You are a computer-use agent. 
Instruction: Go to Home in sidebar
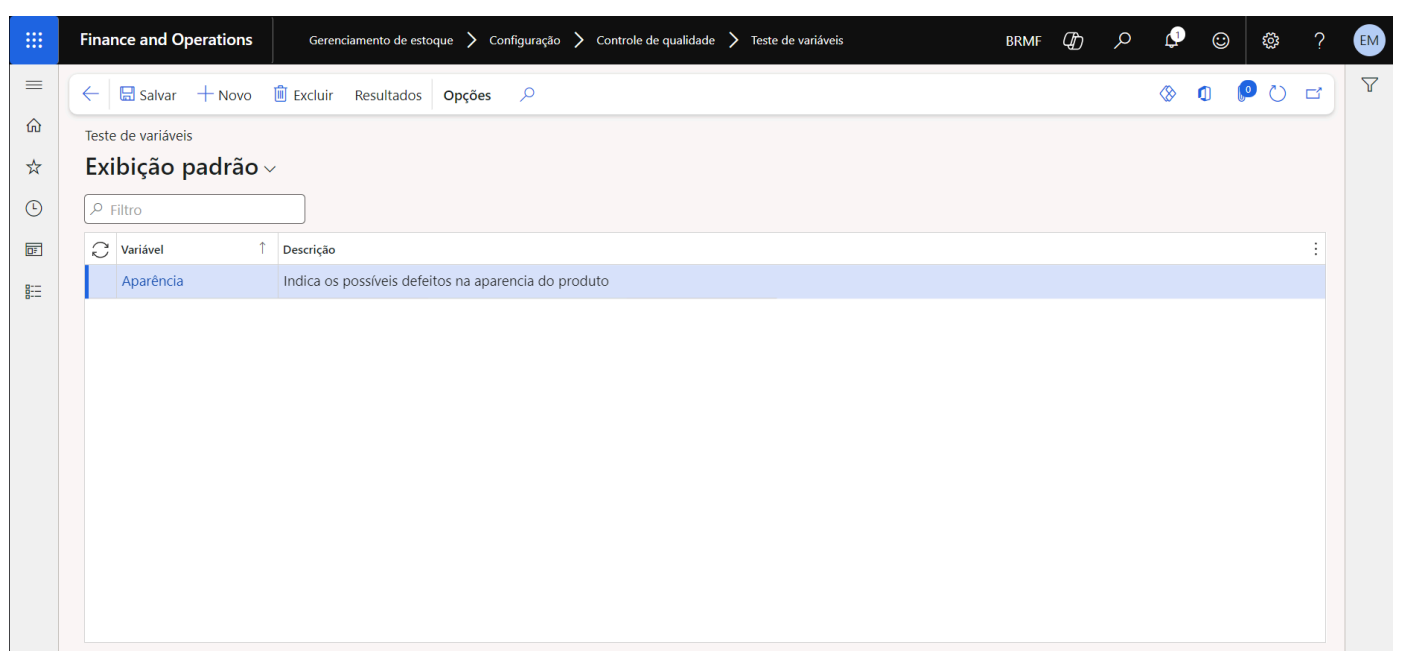coord(33,126)
